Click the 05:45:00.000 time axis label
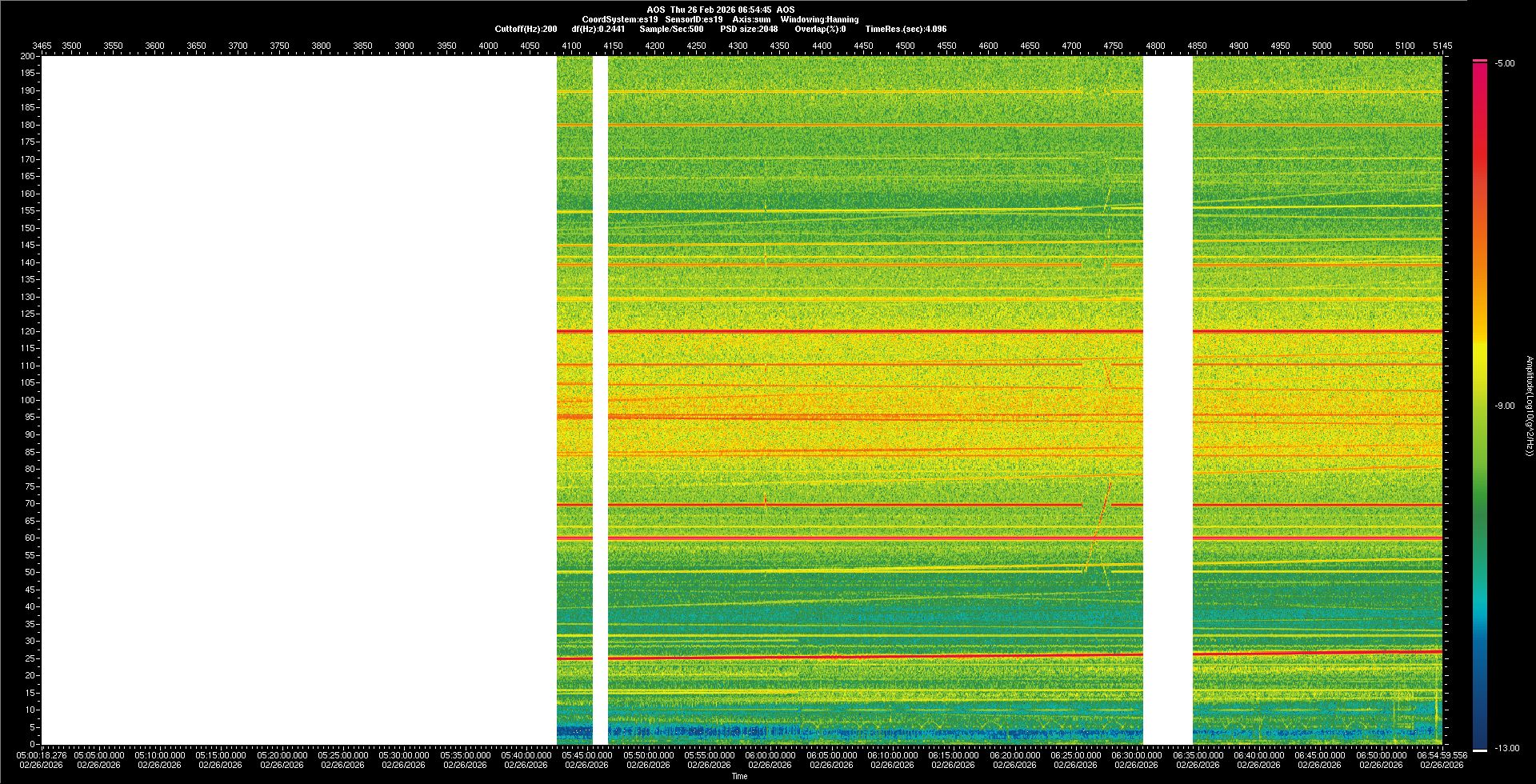 (x=586, y=755)
